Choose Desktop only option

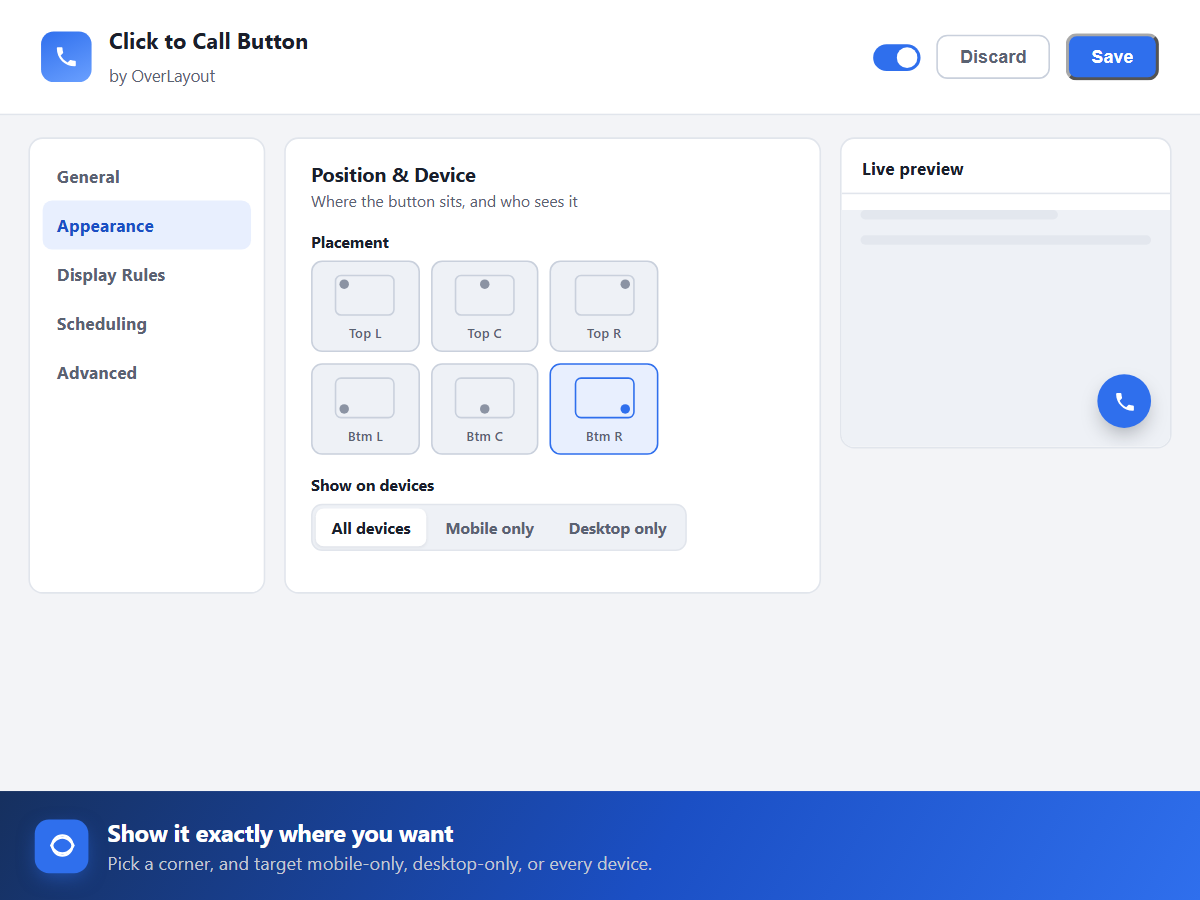click(x=618, y=528)
